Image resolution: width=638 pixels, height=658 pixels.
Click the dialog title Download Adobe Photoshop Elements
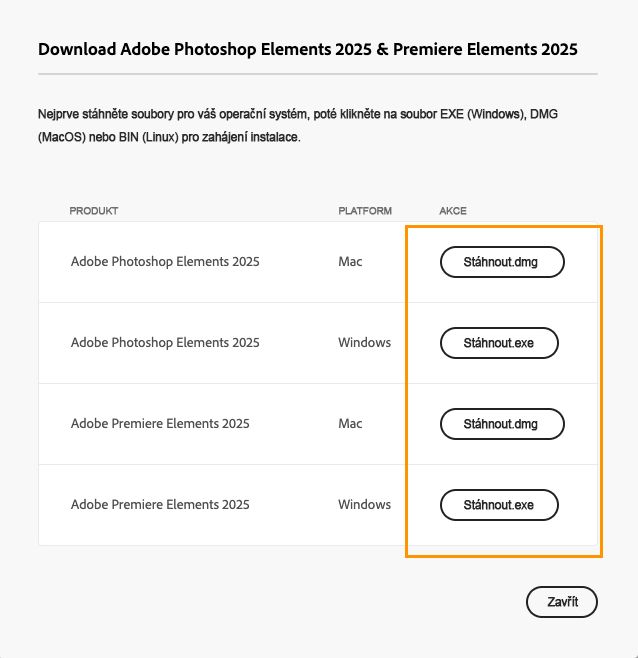(x=308, y=50)
